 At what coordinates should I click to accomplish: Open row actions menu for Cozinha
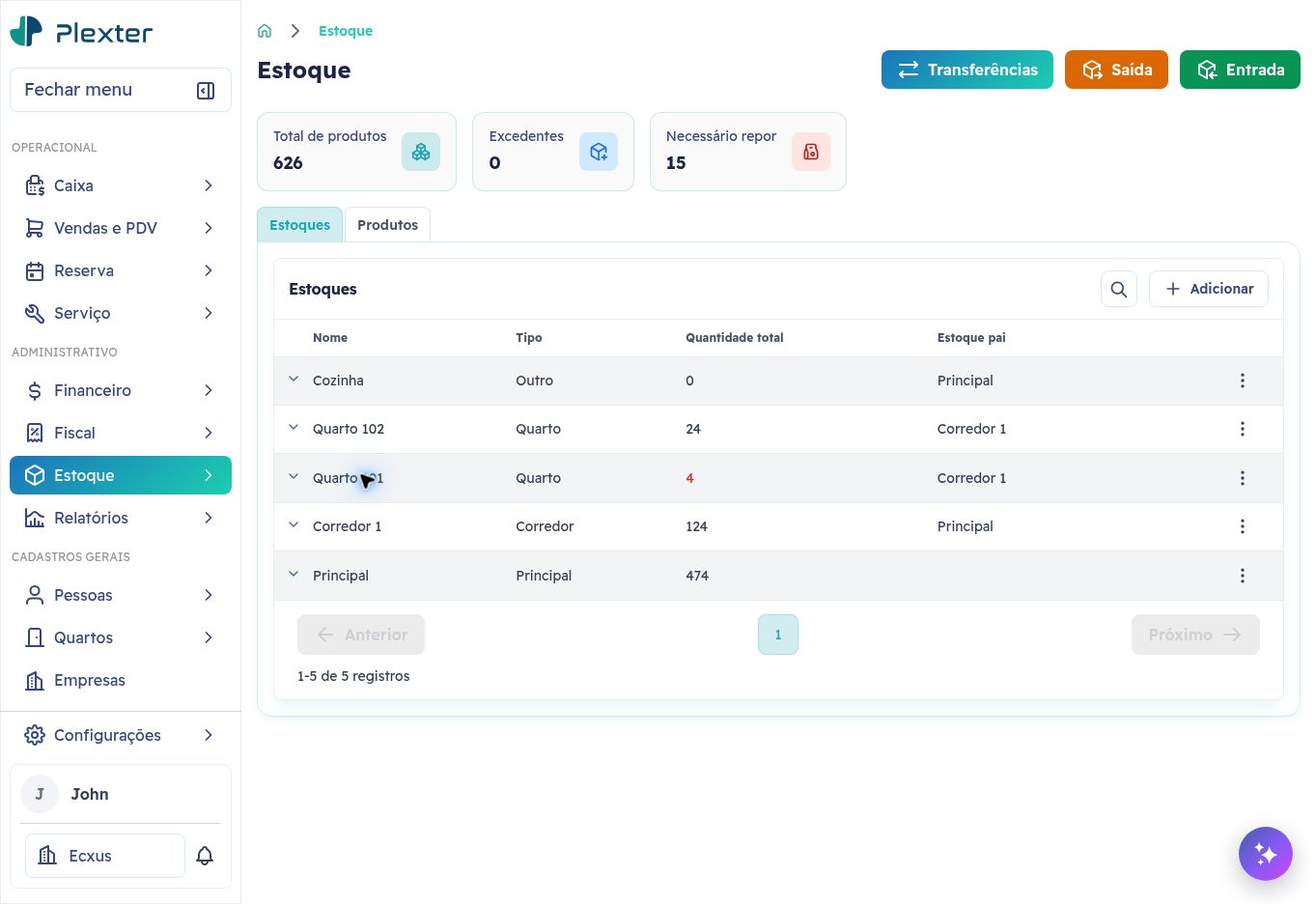click(x=1243, y=381)
